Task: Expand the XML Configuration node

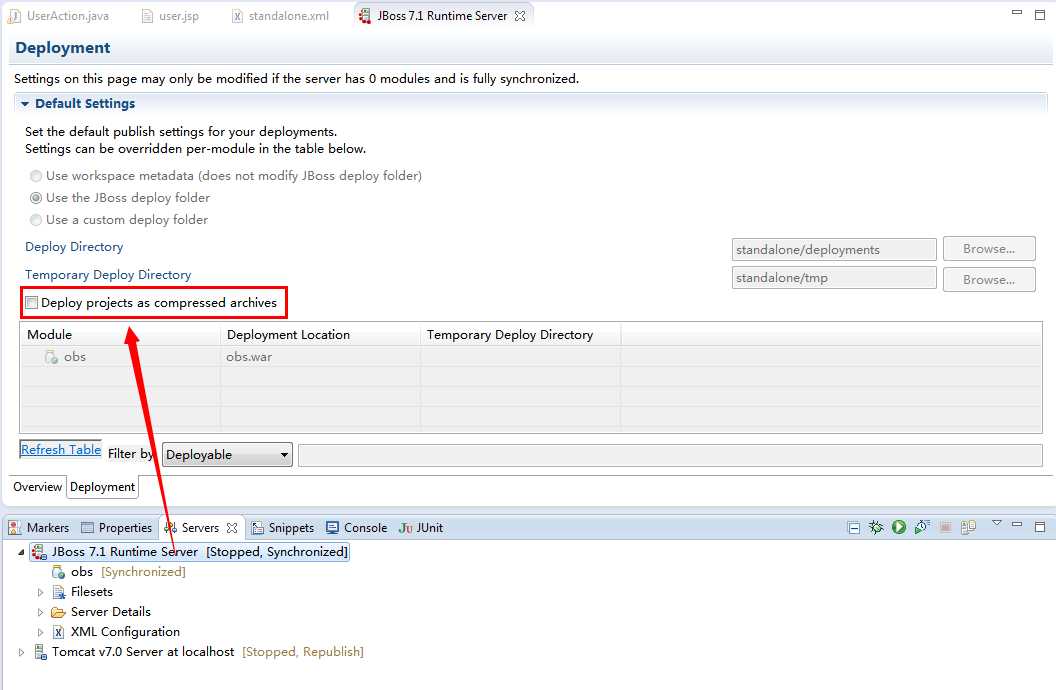Action: (40, 633)
